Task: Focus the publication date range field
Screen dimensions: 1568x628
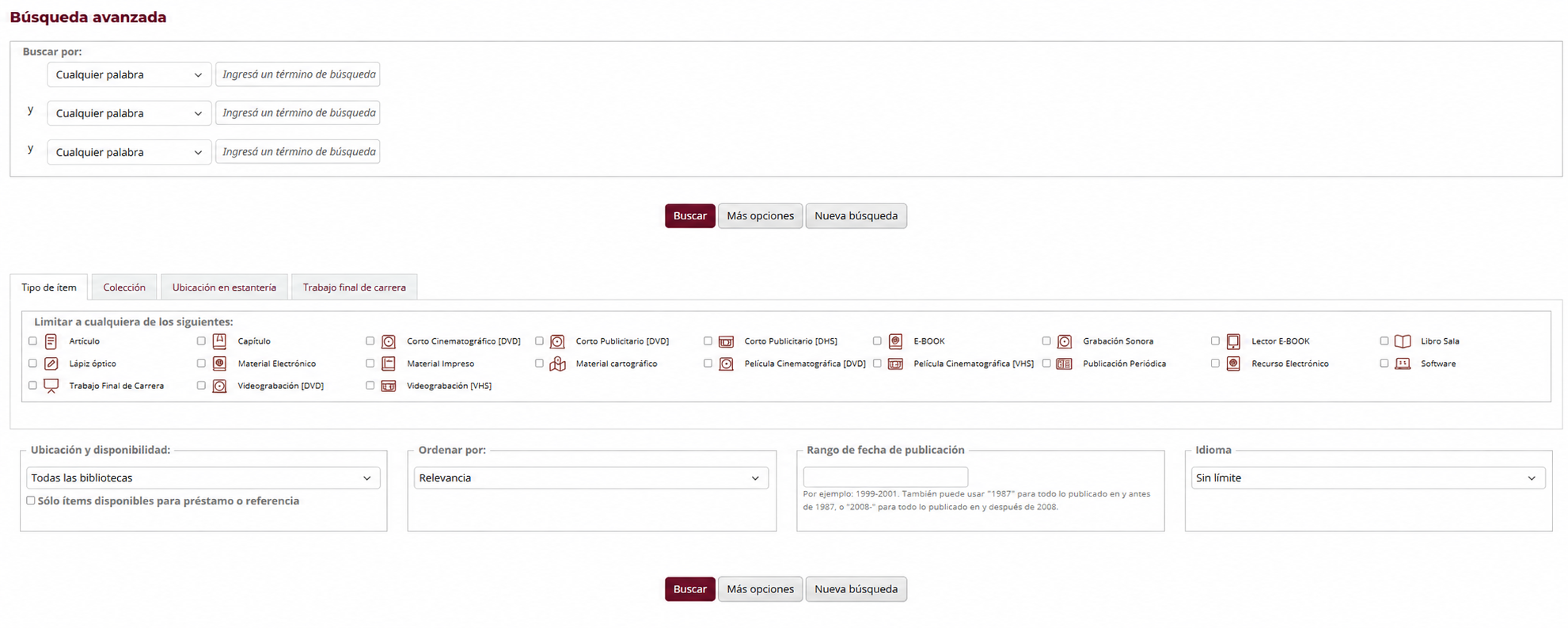Action: pyautogui.click(x=885, y=477)
